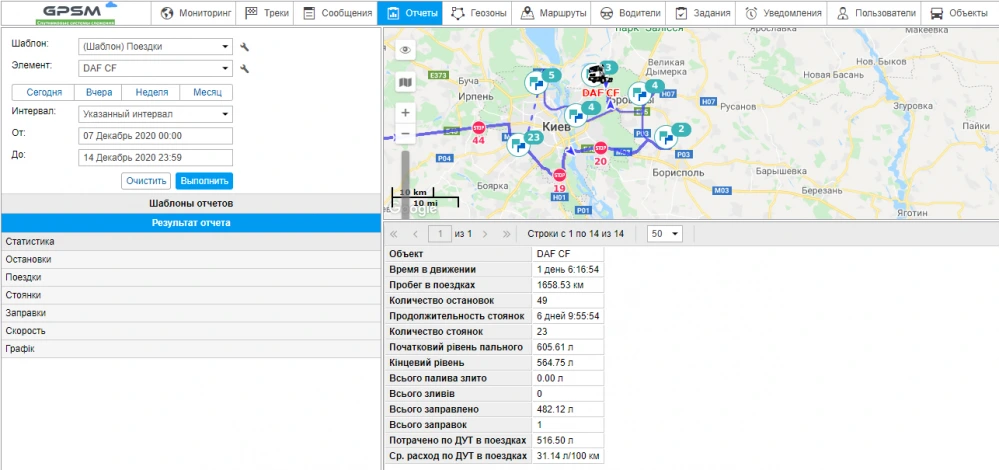Image resolution: width=1000 pixels, height=470 pixels.
Task: Click wrench icon beside Шаблон dropdown
Action: point(244,47)
